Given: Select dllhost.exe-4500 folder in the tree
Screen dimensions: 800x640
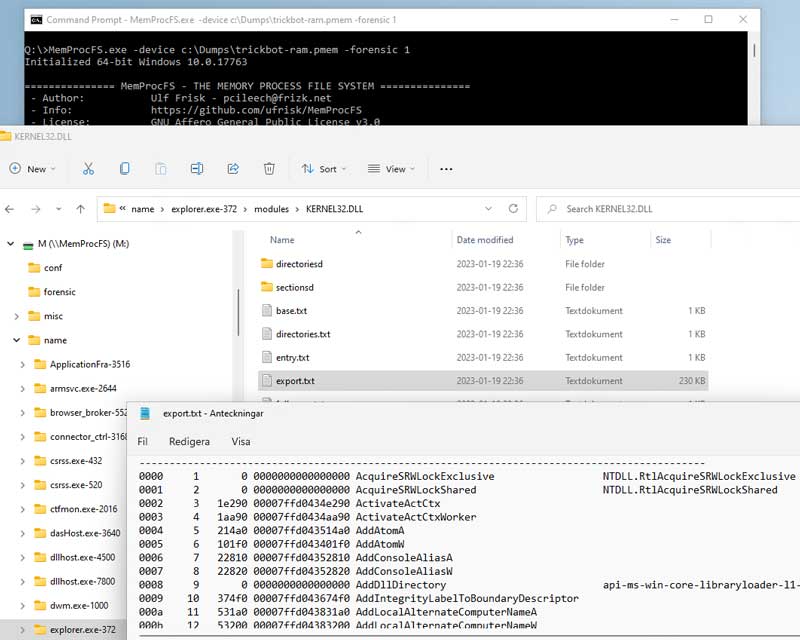Looking at the screenshot, I should tap(82, 557).
